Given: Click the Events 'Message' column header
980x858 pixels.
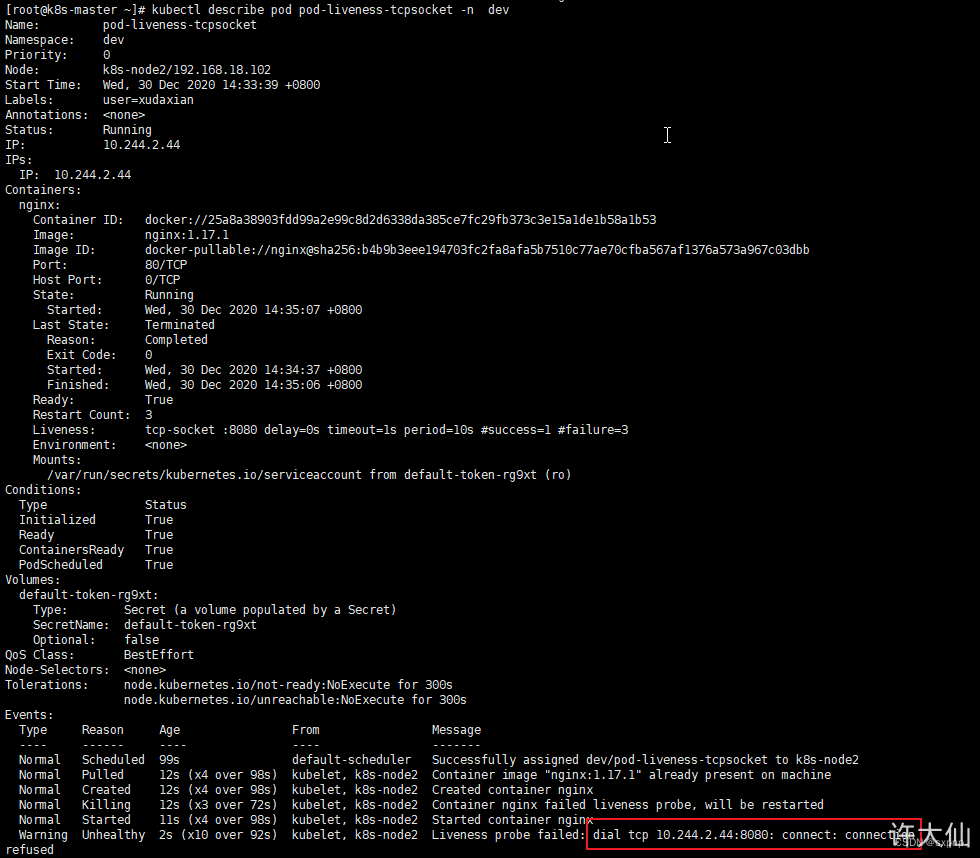Looking at the screenshot, I should point(456,730).
